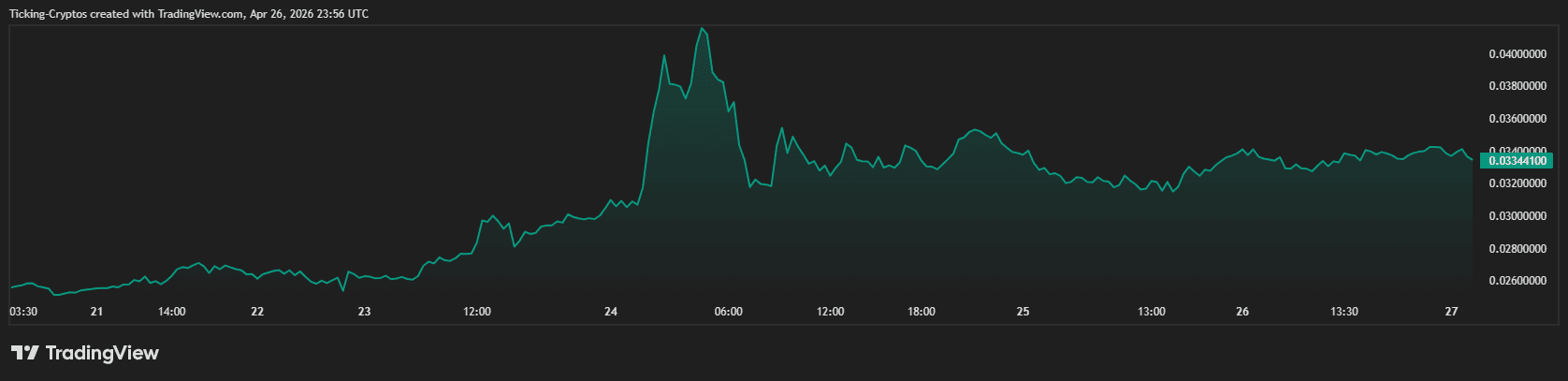
Task: Click the 0.03800000 price axis label
Action: tap(1517, 86)
